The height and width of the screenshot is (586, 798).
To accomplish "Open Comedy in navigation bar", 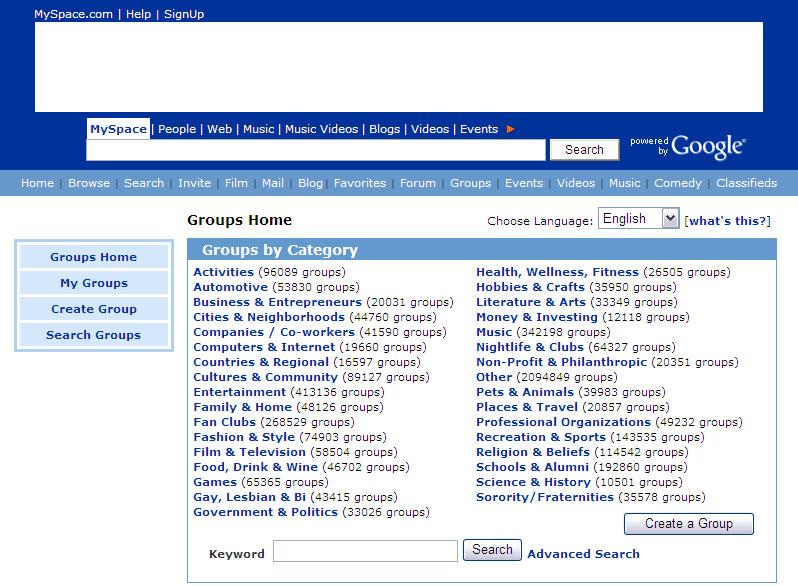I will pos(677,183).
